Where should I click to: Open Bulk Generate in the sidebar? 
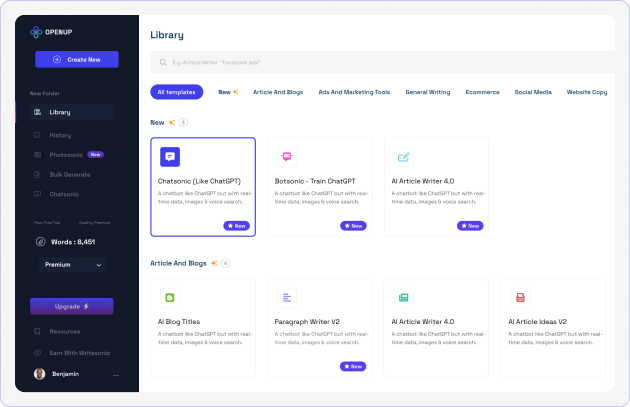click(x=68, y=174)
